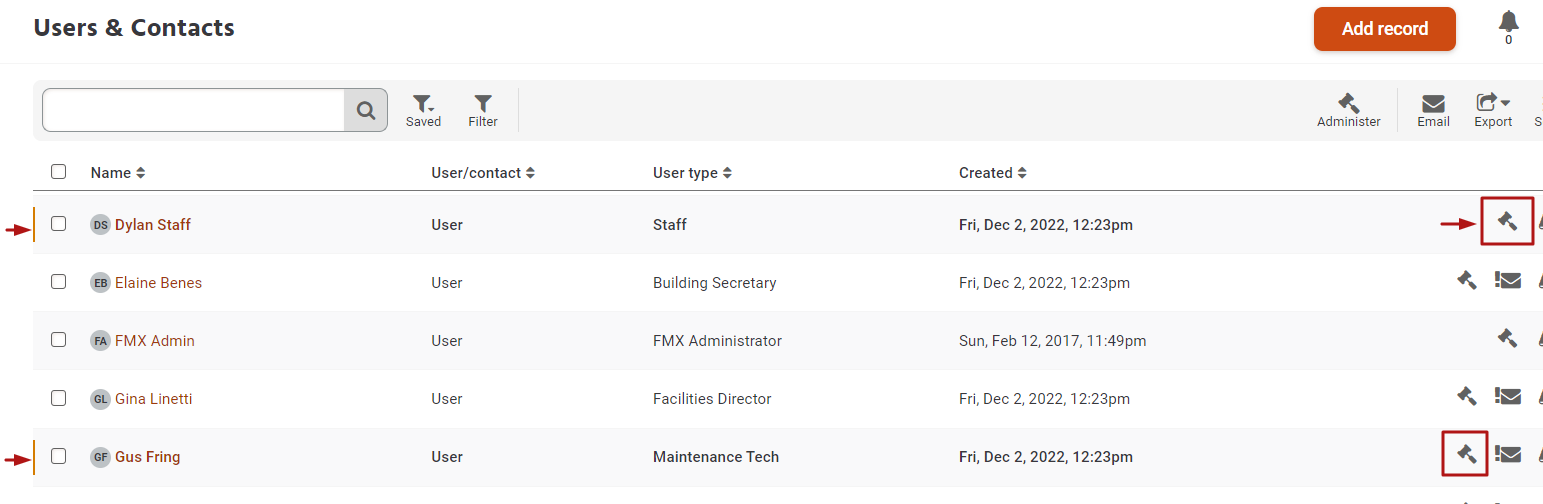The height and width of the screenshot is (504, 1543).
Task: Tick the checkbox next to Gus Fring
Action: coord(59,456)
